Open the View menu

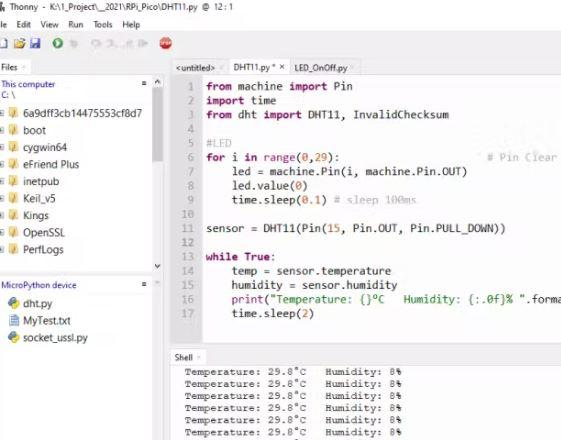point(49,25)
